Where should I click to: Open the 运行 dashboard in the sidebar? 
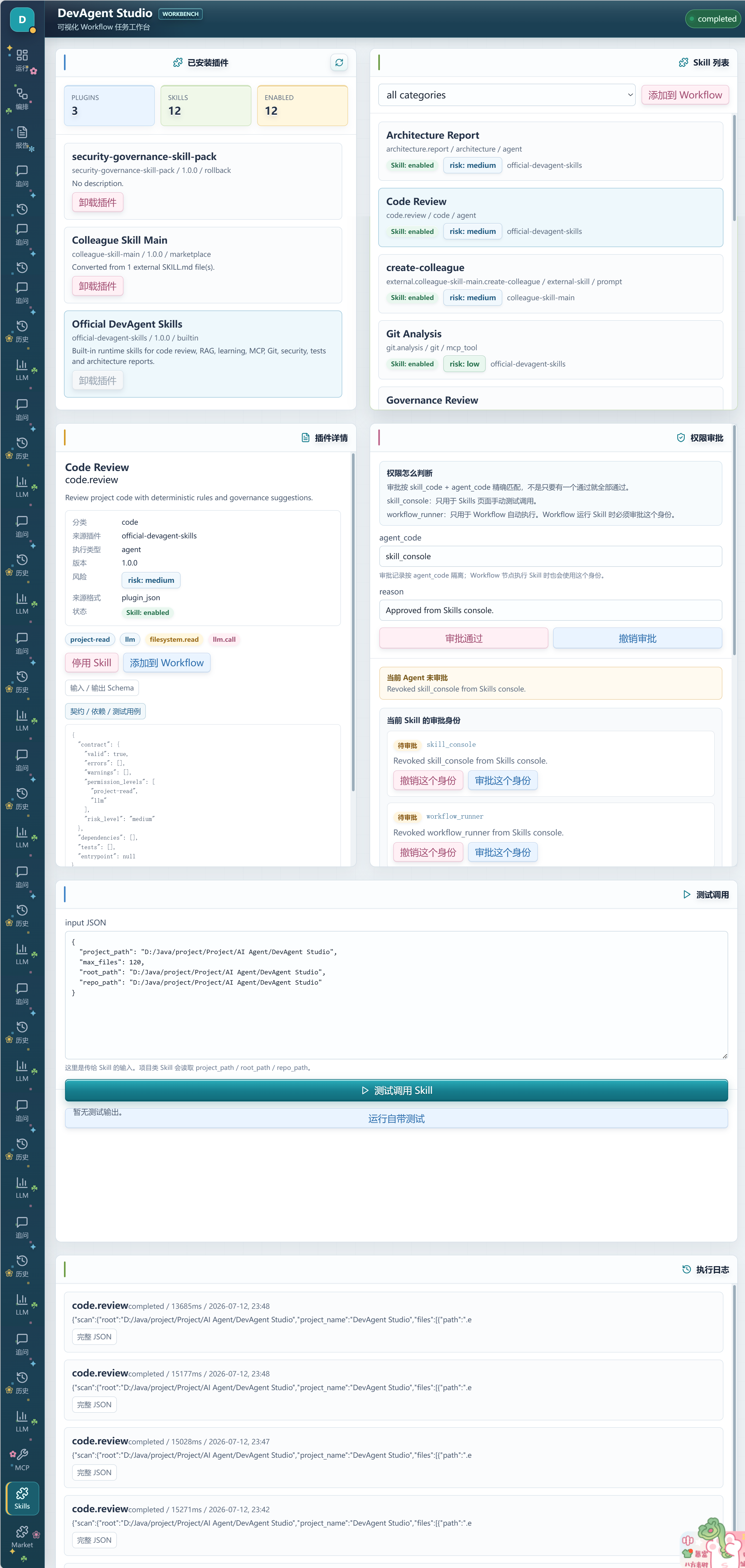(x=22, y=61)
